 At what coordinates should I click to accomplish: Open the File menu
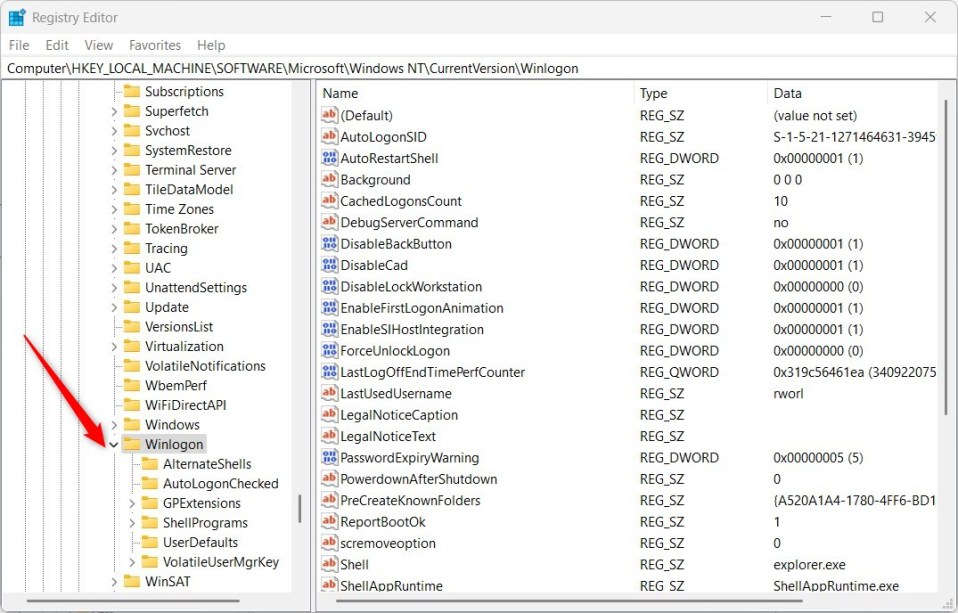[19, 45]
